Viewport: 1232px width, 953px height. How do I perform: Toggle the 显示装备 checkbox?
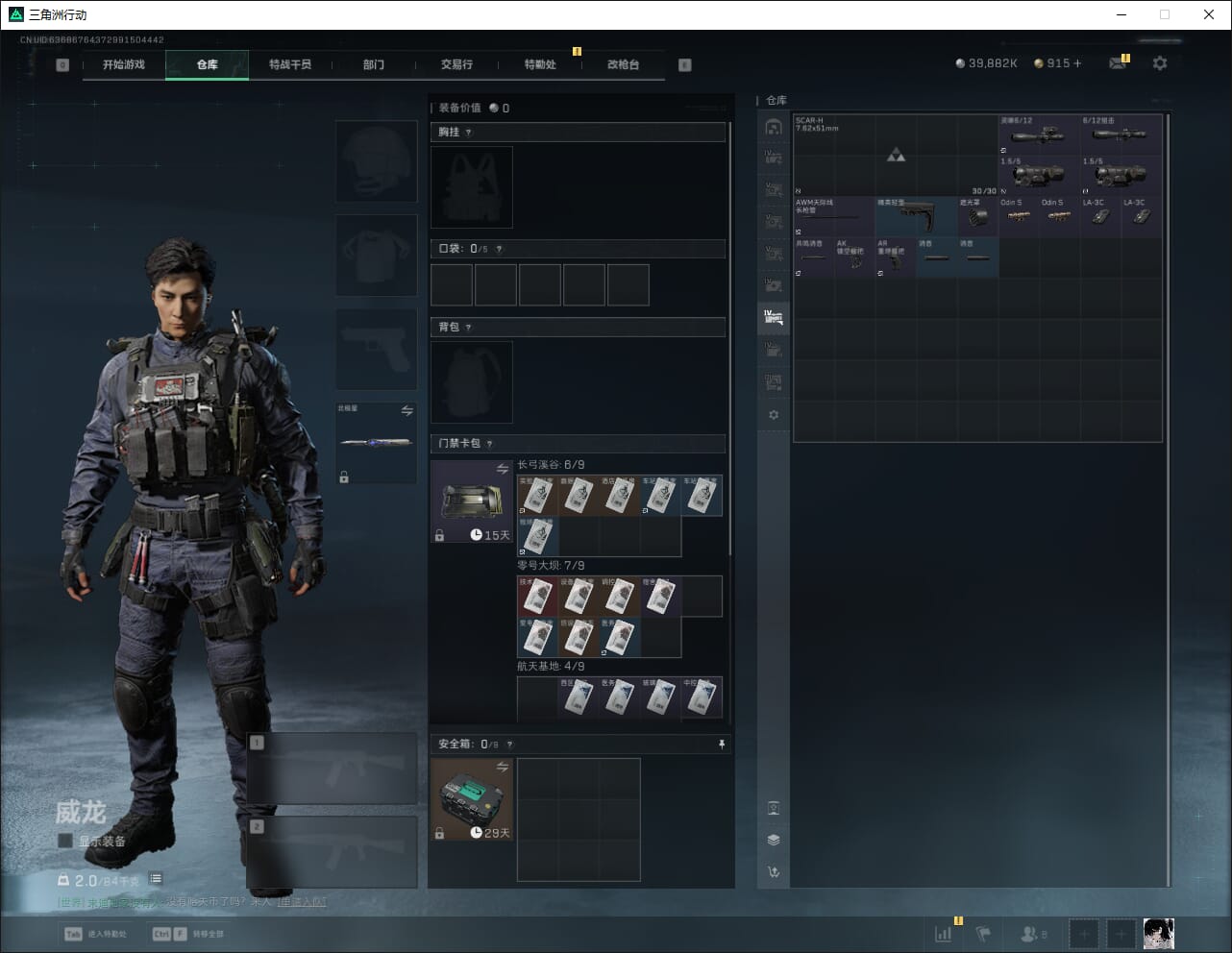click(x=65, y=841)
